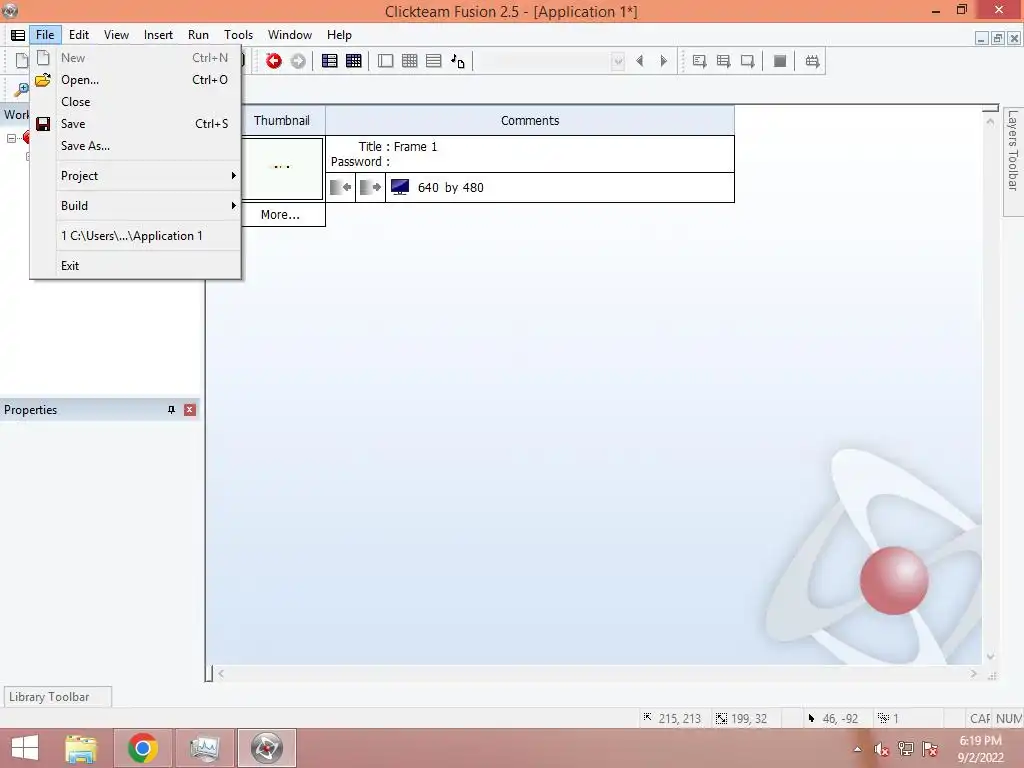Click the system menu icon left of File

pyautogui.click(x=18, y=35)
